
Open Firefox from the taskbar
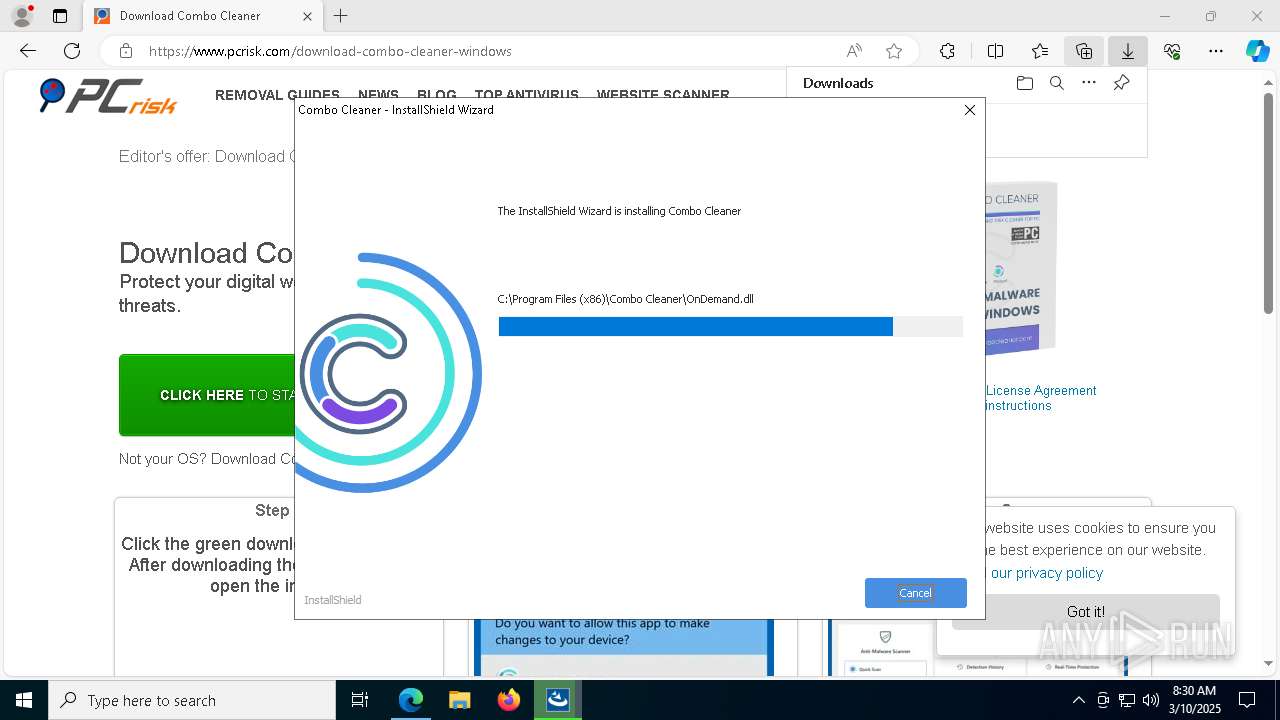coord(509,700)
